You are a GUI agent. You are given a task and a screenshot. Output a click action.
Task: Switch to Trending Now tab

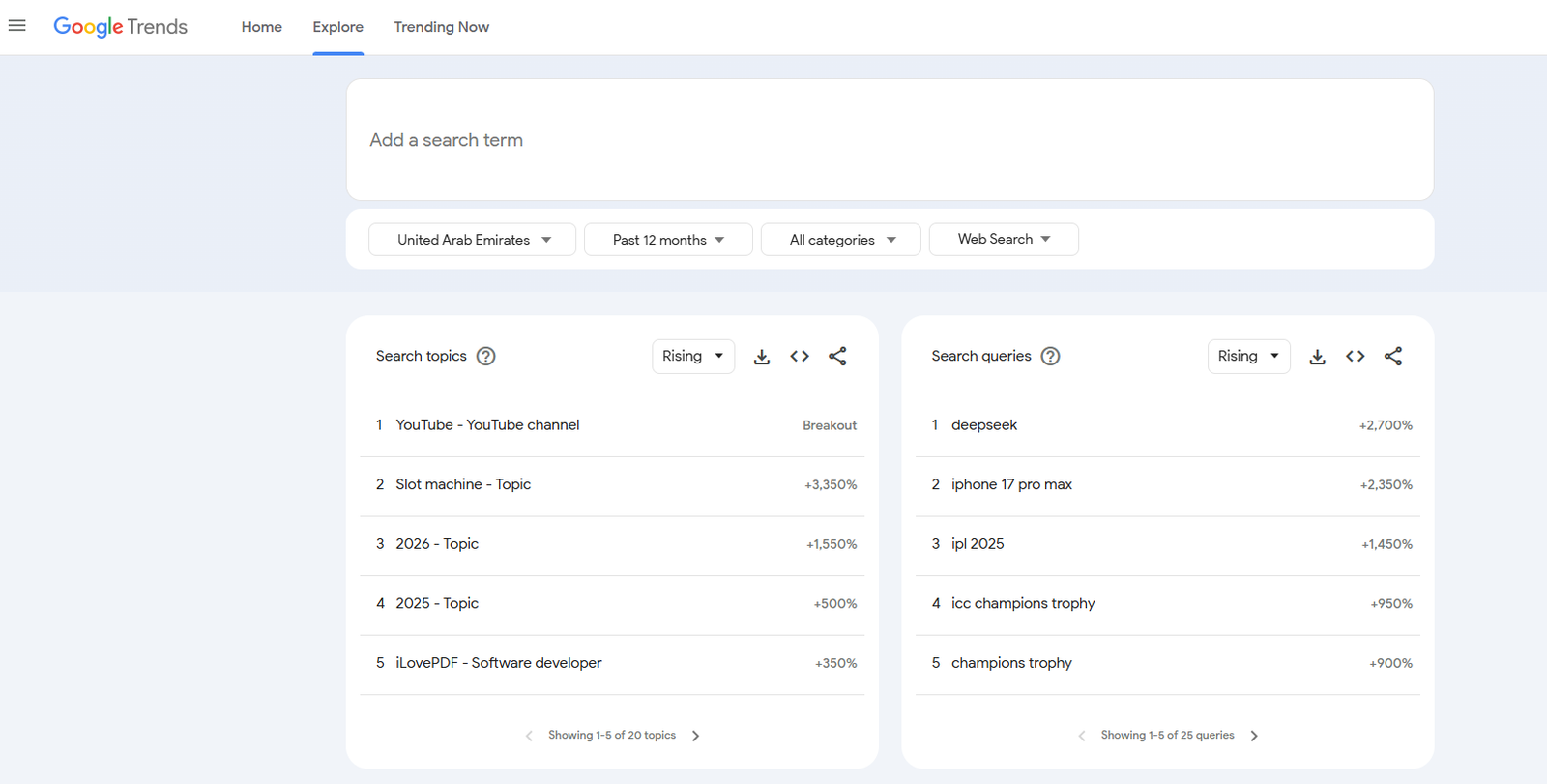pos(442,27)
